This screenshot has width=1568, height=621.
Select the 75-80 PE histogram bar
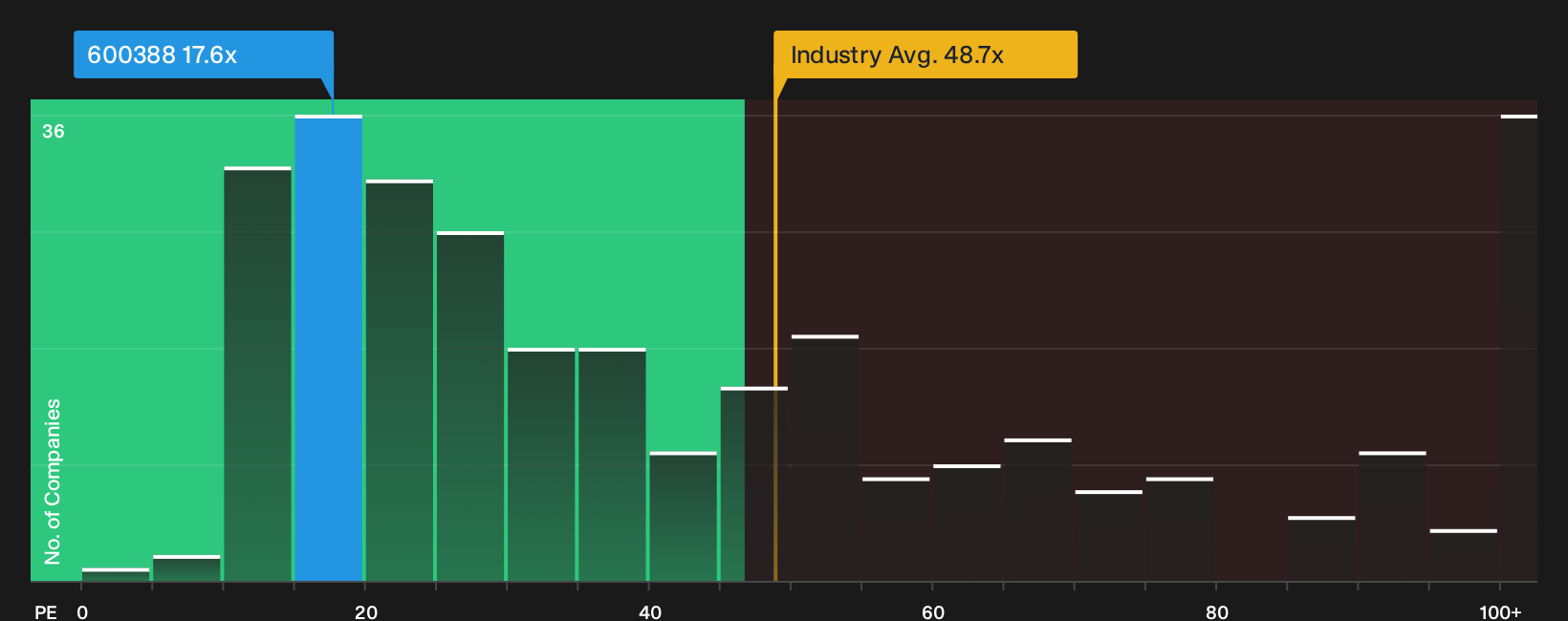1180,529
